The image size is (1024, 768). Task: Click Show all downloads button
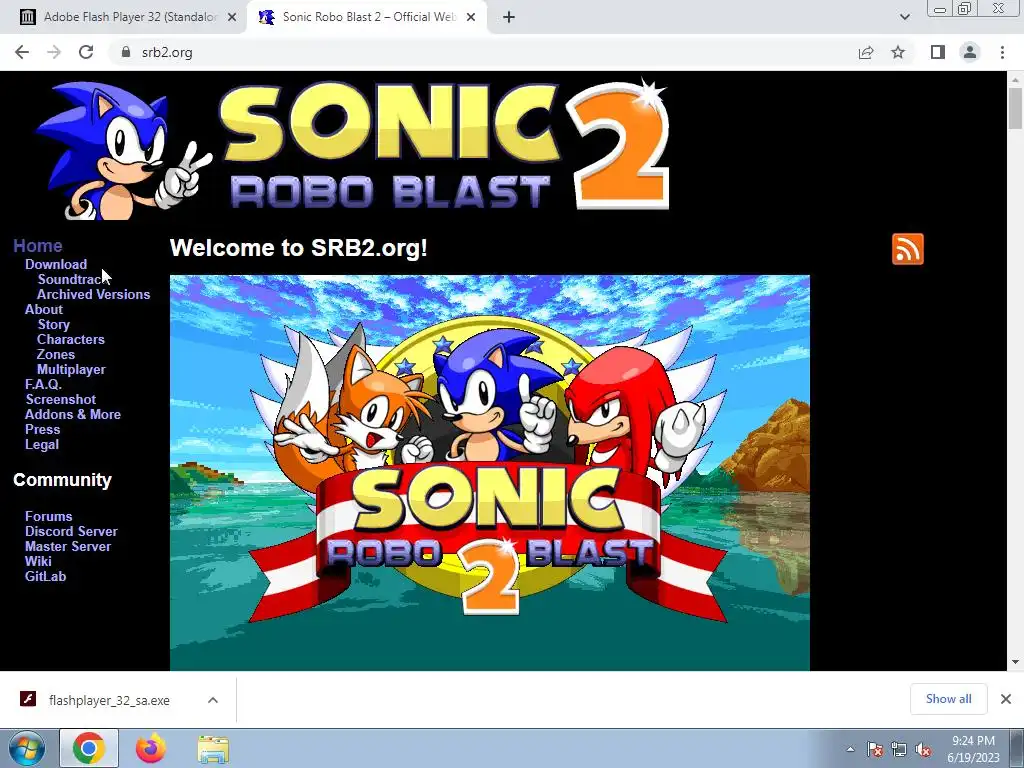click(948, 699)
